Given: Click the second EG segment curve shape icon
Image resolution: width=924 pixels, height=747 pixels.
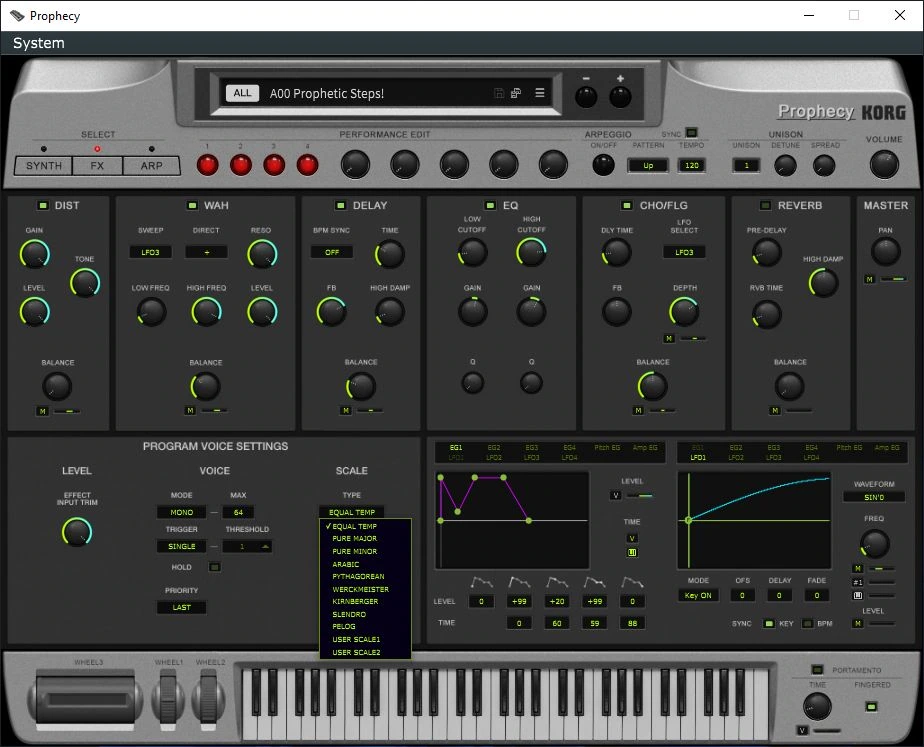Looking at the screenshot, I should click(x=519, y=583).
